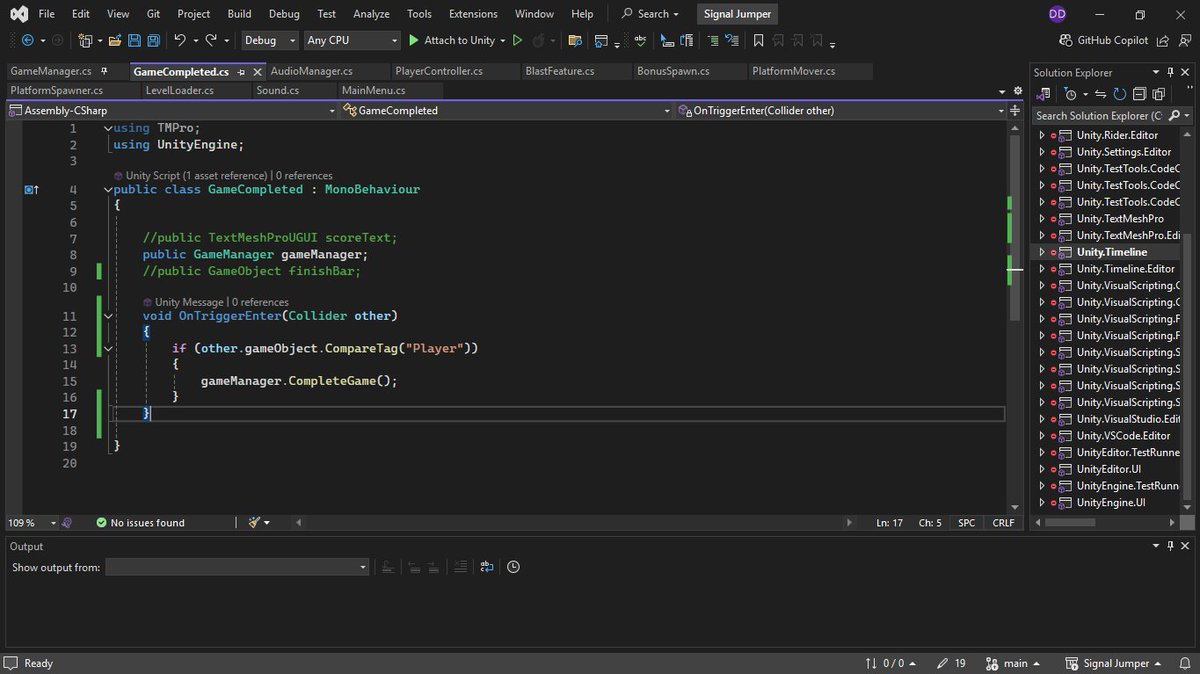Pin the GameManager.cs tab

(103, 71)
